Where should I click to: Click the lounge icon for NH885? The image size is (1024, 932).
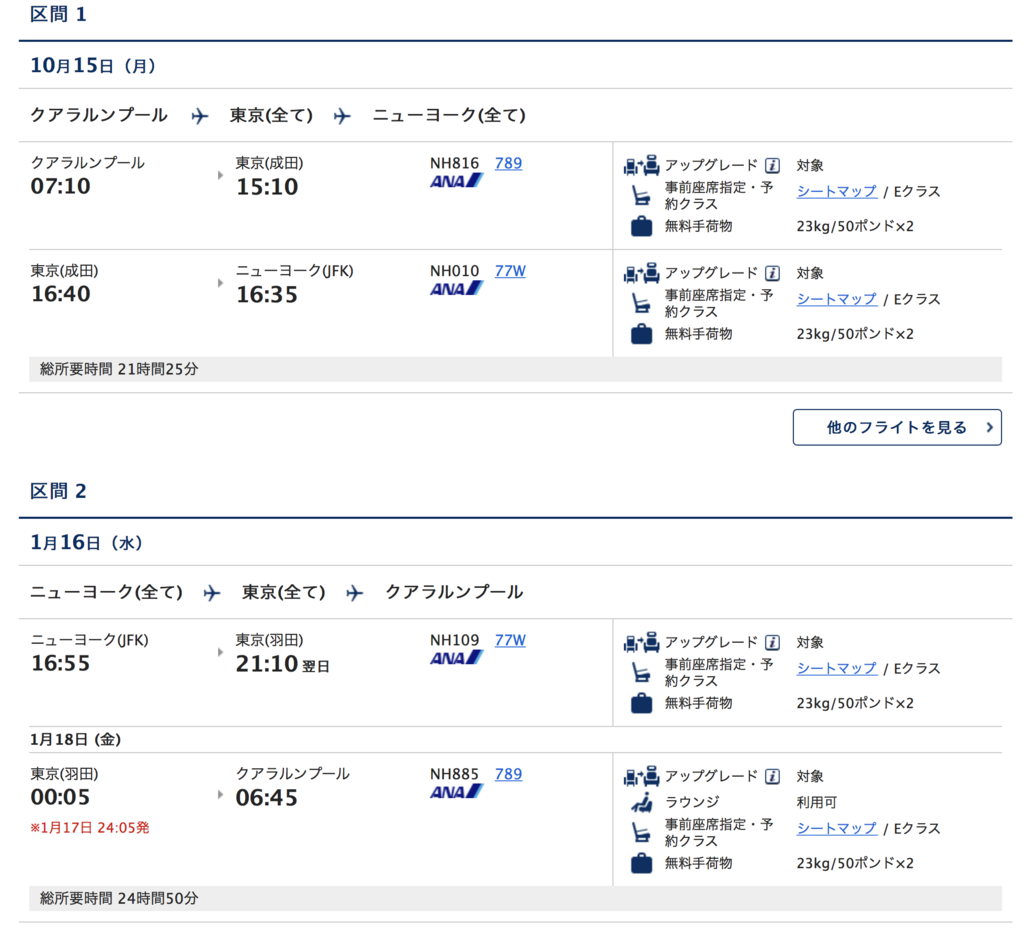point(642,802)
